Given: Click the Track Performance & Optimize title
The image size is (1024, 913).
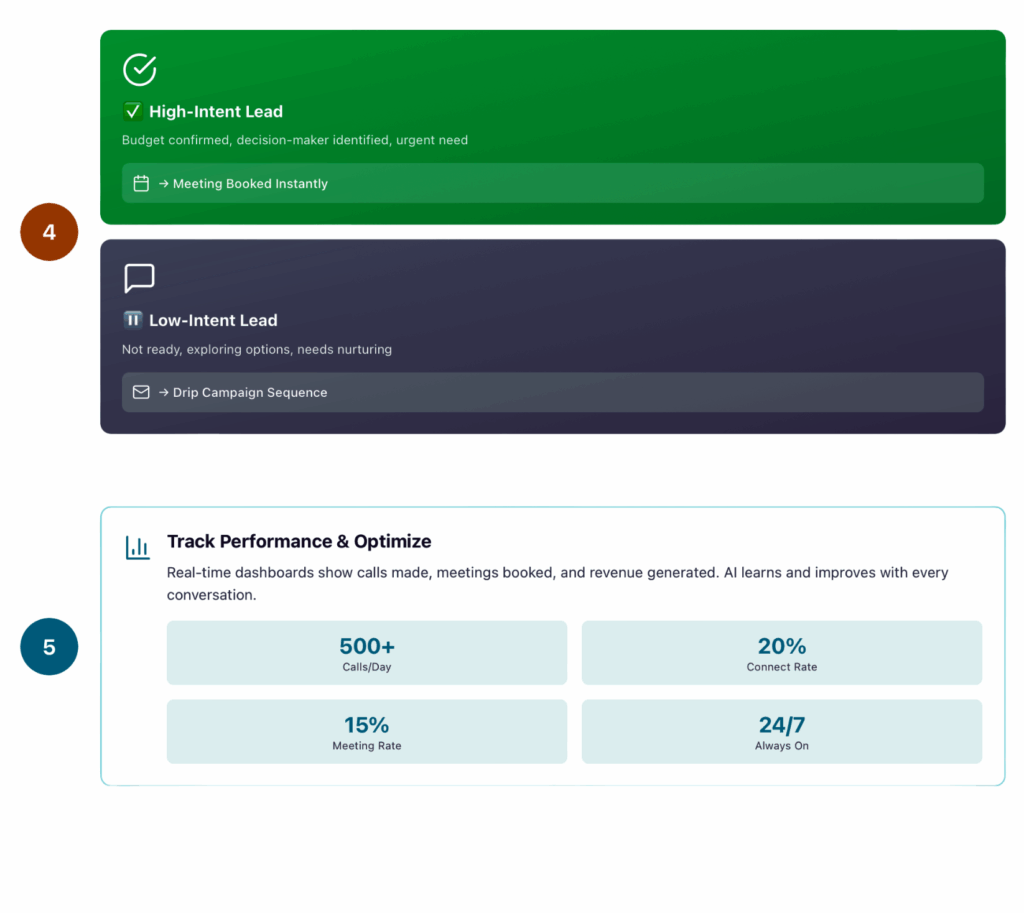Looking at the screenshot, I should coord(299,541).
